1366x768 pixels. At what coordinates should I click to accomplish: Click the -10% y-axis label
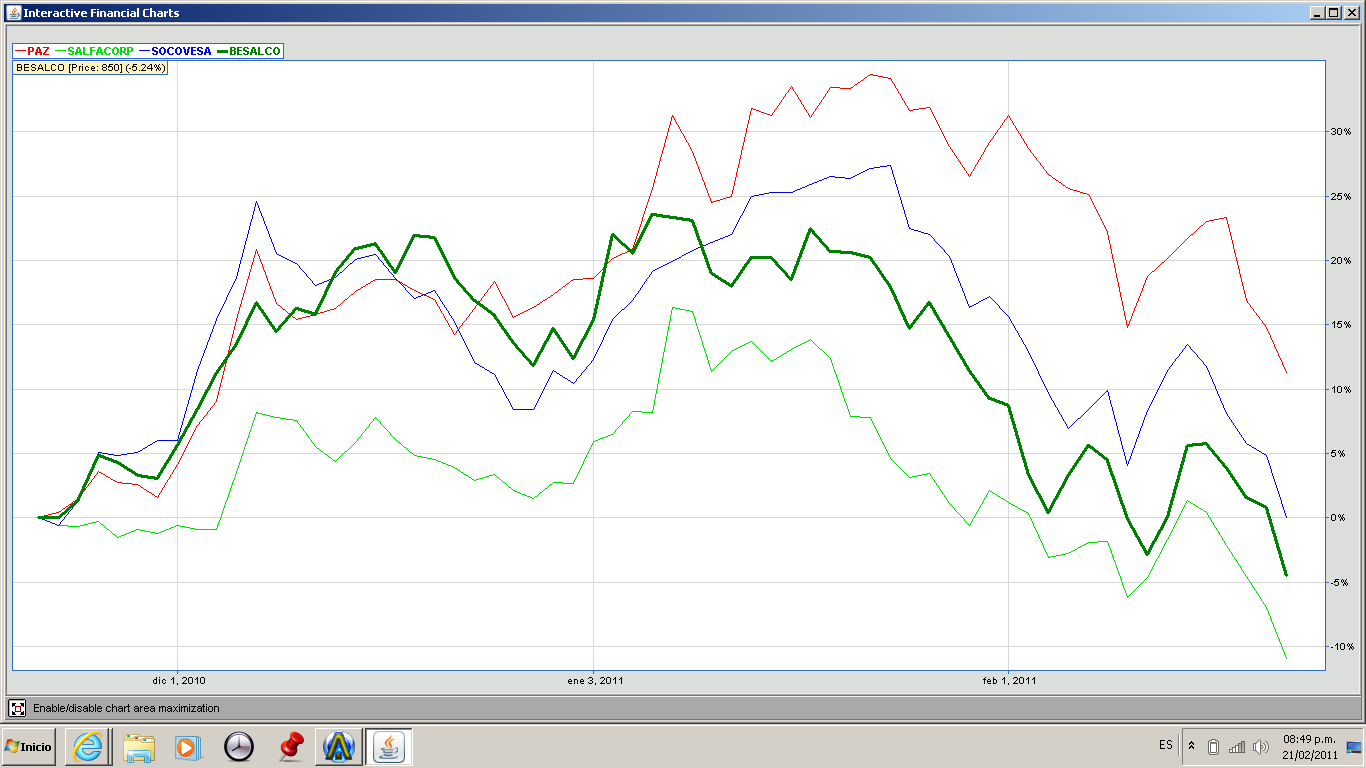[x=1341, y=647]
